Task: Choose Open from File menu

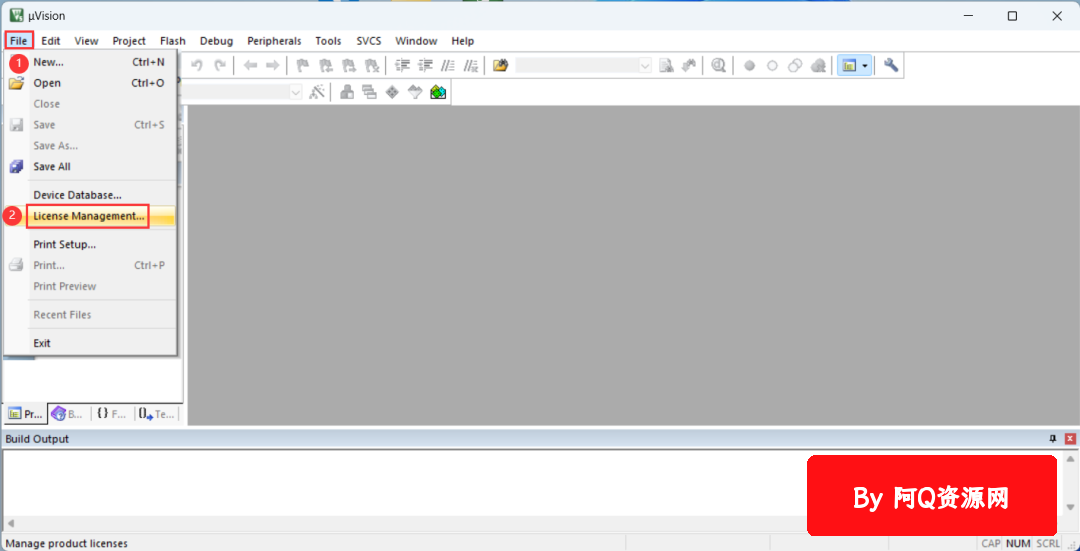Action: 91,83
